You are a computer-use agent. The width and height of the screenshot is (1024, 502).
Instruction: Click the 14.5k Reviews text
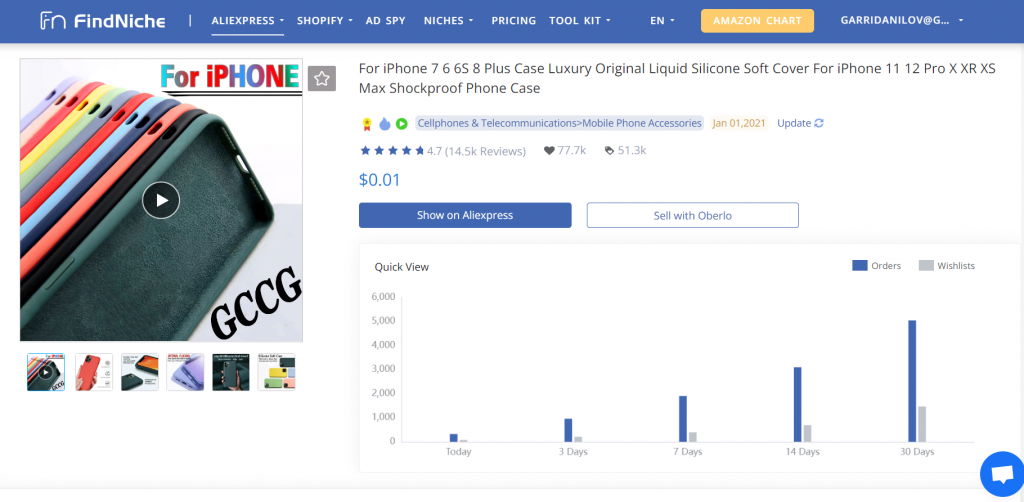(x=485, y=151)
